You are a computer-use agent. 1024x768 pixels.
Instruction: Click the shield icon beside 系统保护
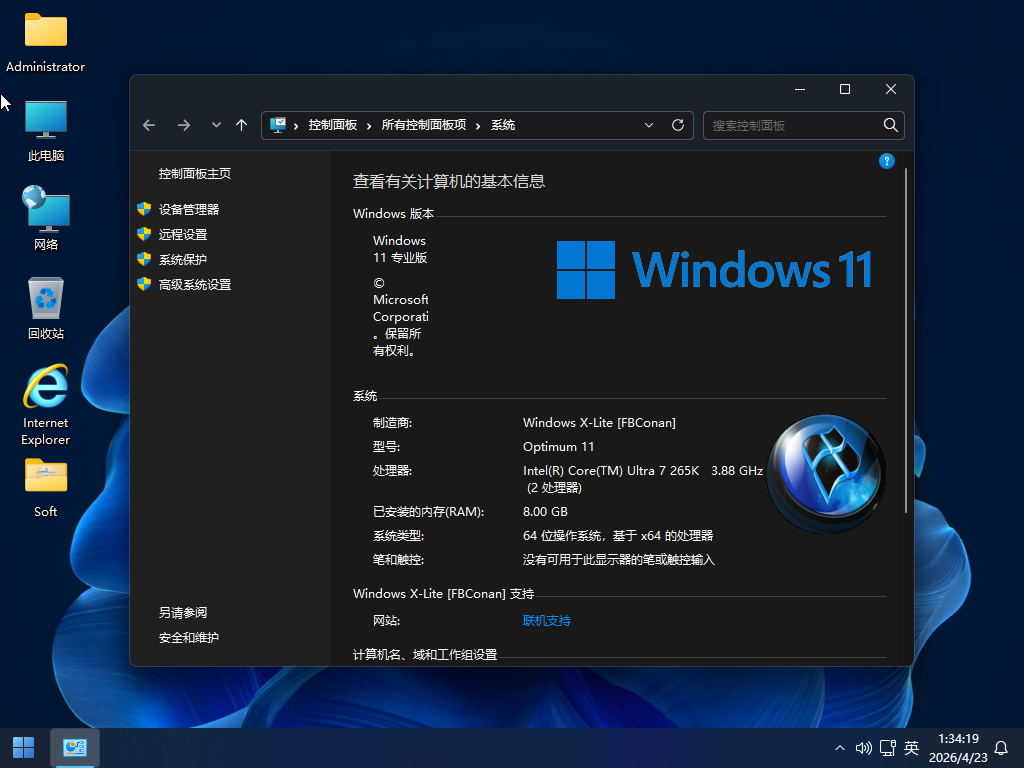coord(144,259)
